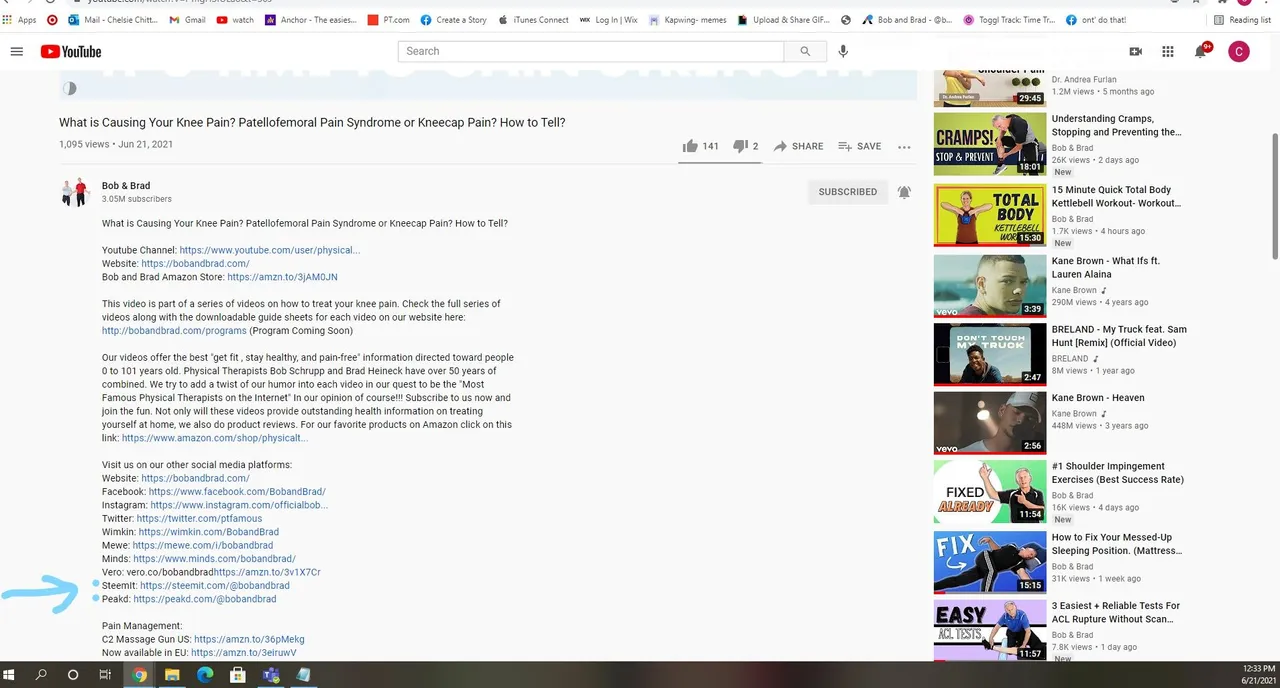The height and width of the screenshot is (688, 1280).
Task: Open Cortana circle on taskbar
Action: pyautogui.click(x=73, y=675)
